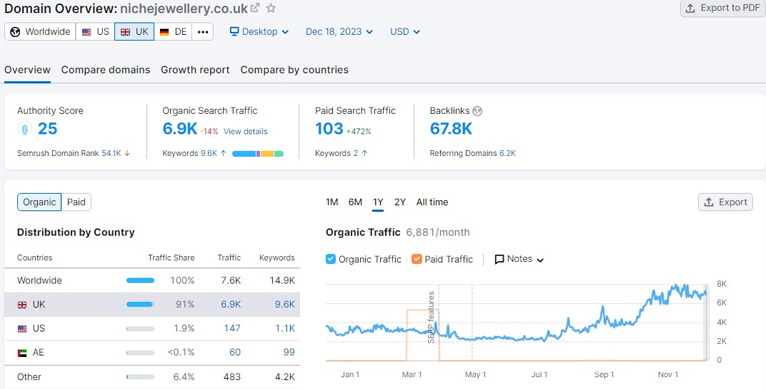This screenshot has width=766, height=389.
Task: Click the US flag in the country table
Action: [22, 329]
